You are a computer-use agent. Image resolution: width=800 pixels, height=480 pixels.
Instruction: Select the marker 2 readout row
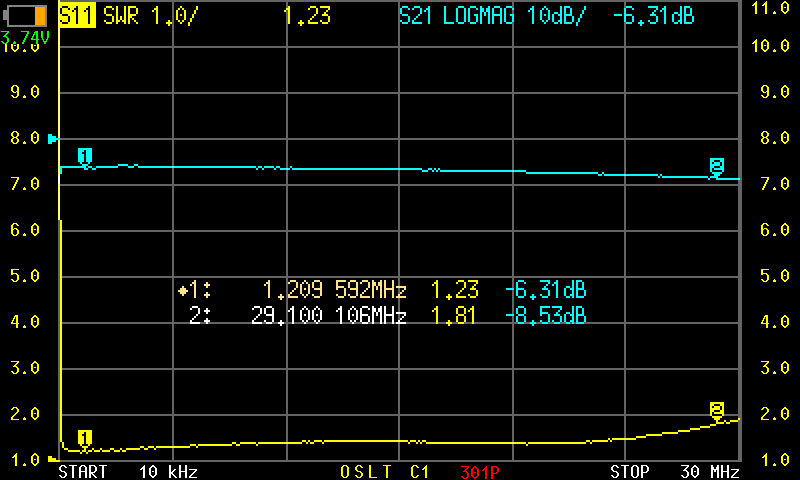(x=386, y=316)
